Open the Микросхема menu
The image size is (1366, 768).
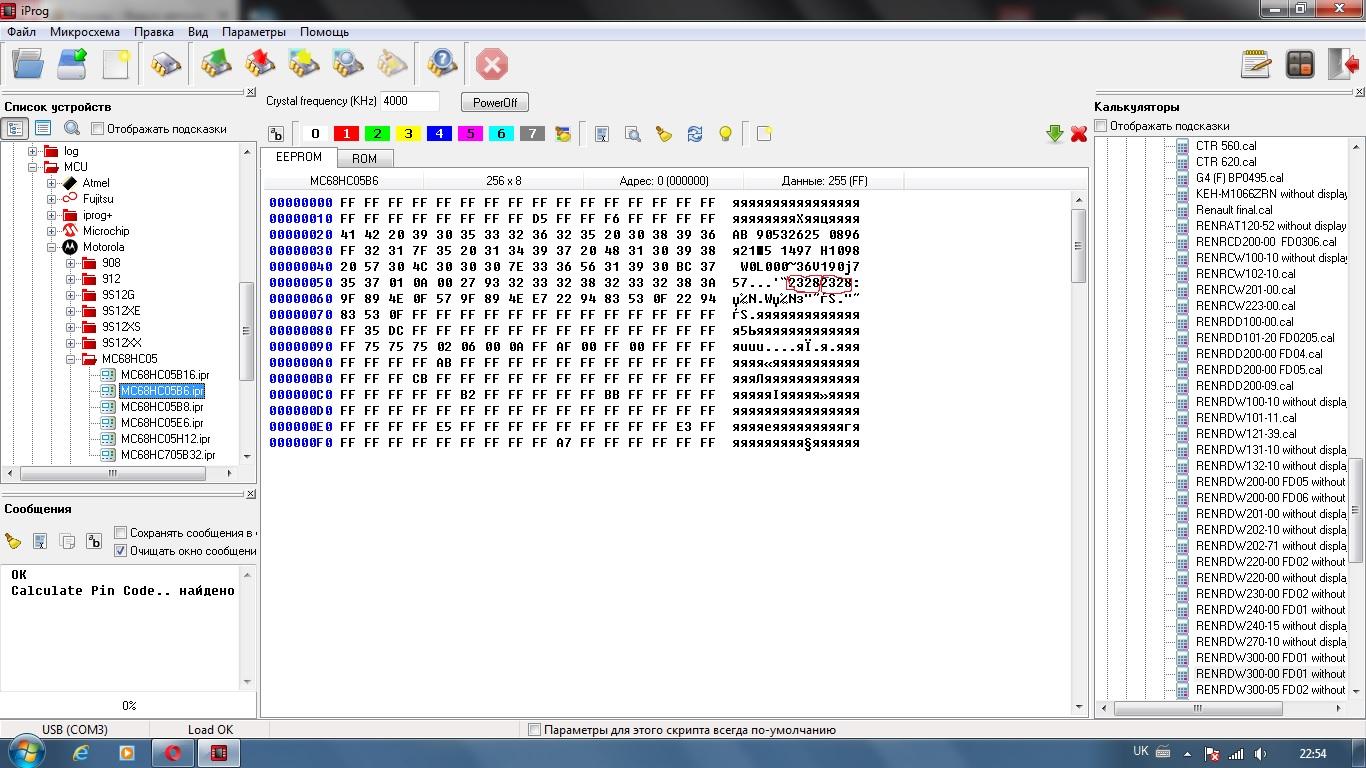pos(85,32)
